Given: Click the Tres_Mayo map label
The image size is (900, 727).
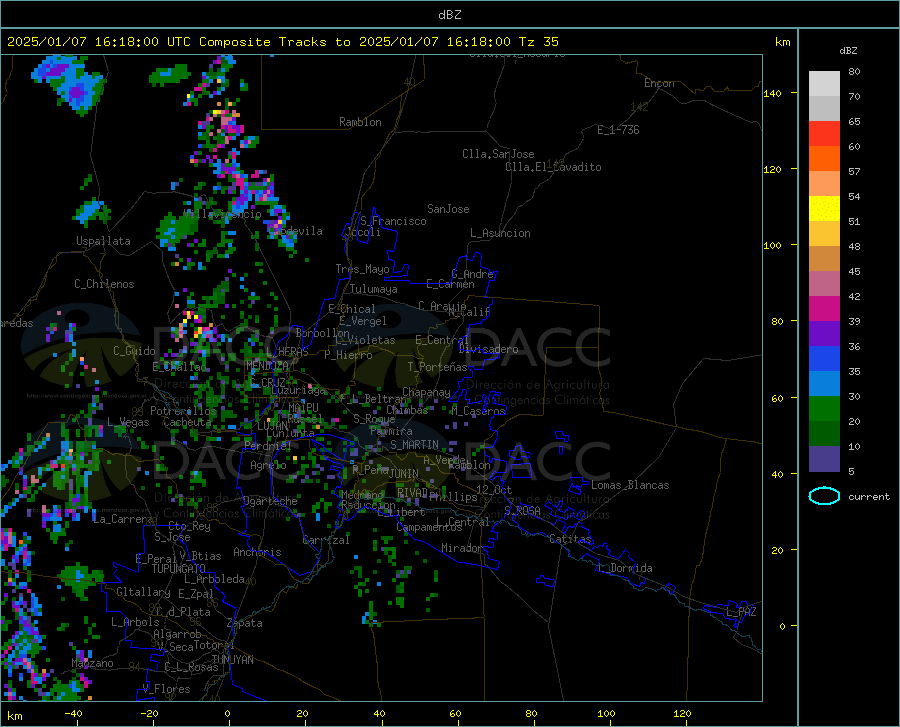Looking at the screenshot, I should [x=362, y=269].
